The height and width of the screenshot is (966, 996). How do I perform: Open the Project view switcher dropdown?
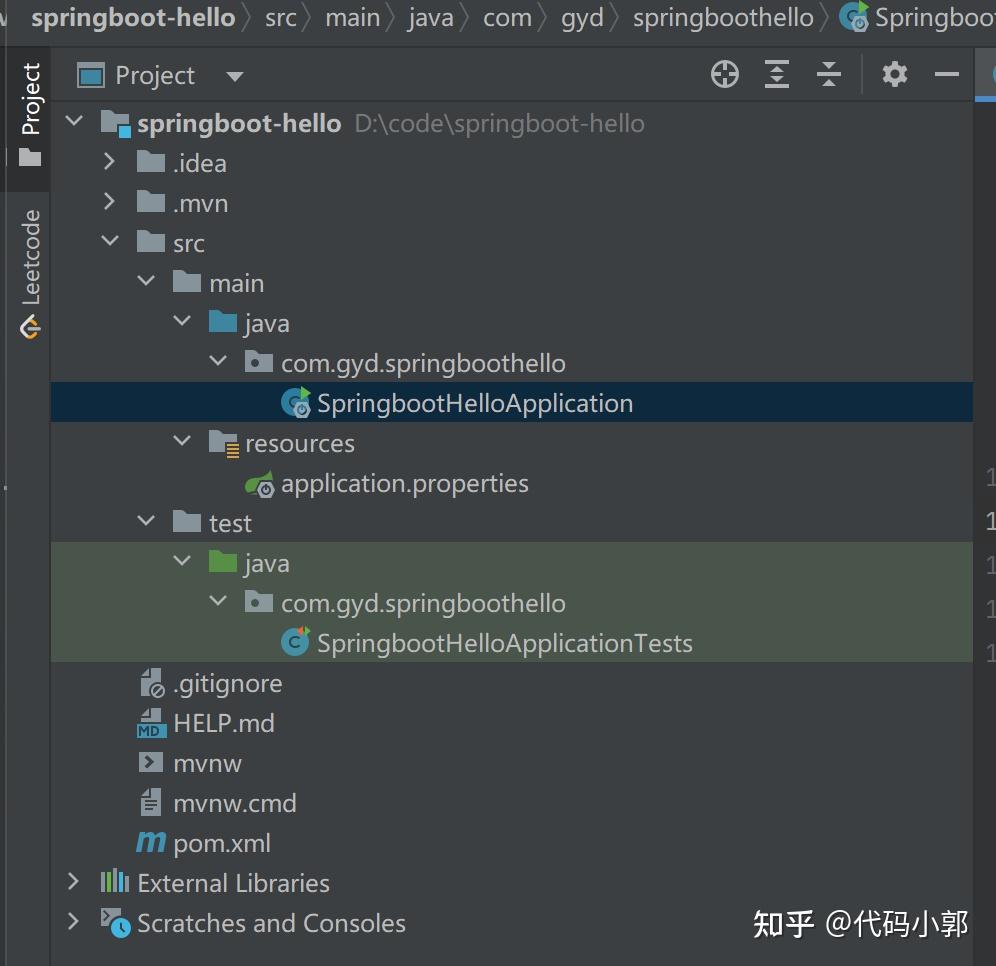click(x=234, y=74)
